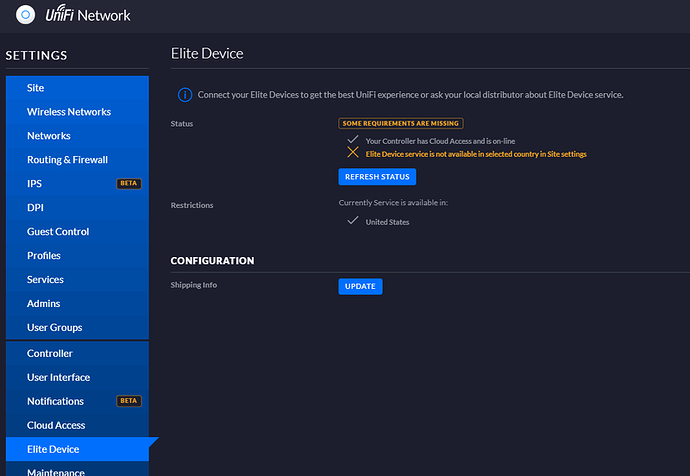Click the Some Requirements Are Missing badge
The height and width of the screenshot is (476, 690).
click(x=400, y=123)
